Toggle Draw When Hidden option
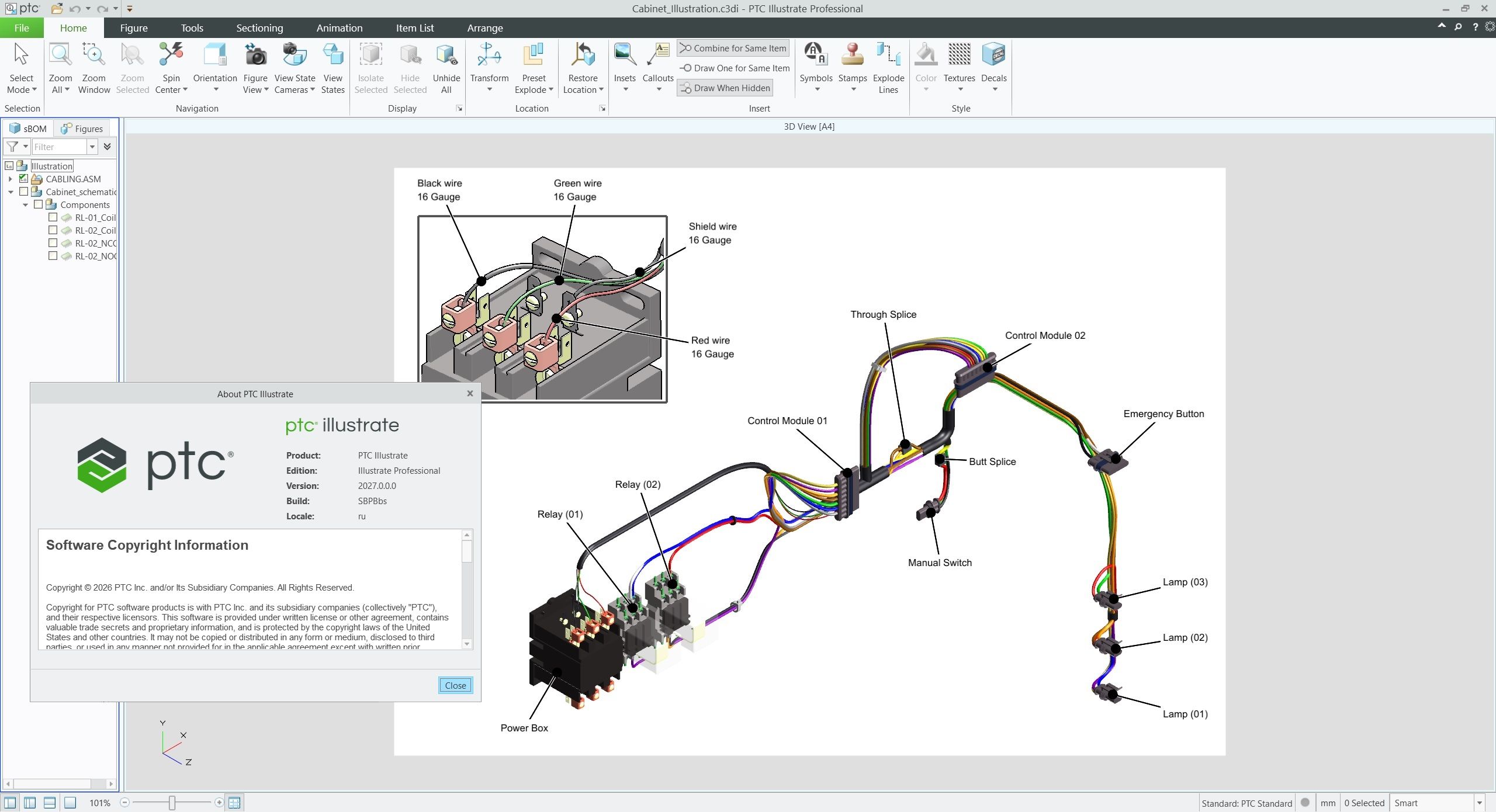 (x=725, y=88)
